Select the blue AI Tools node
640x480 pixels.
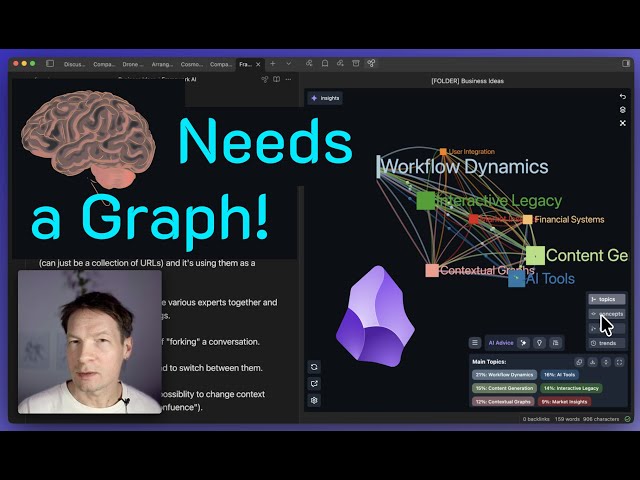(516, 279)
